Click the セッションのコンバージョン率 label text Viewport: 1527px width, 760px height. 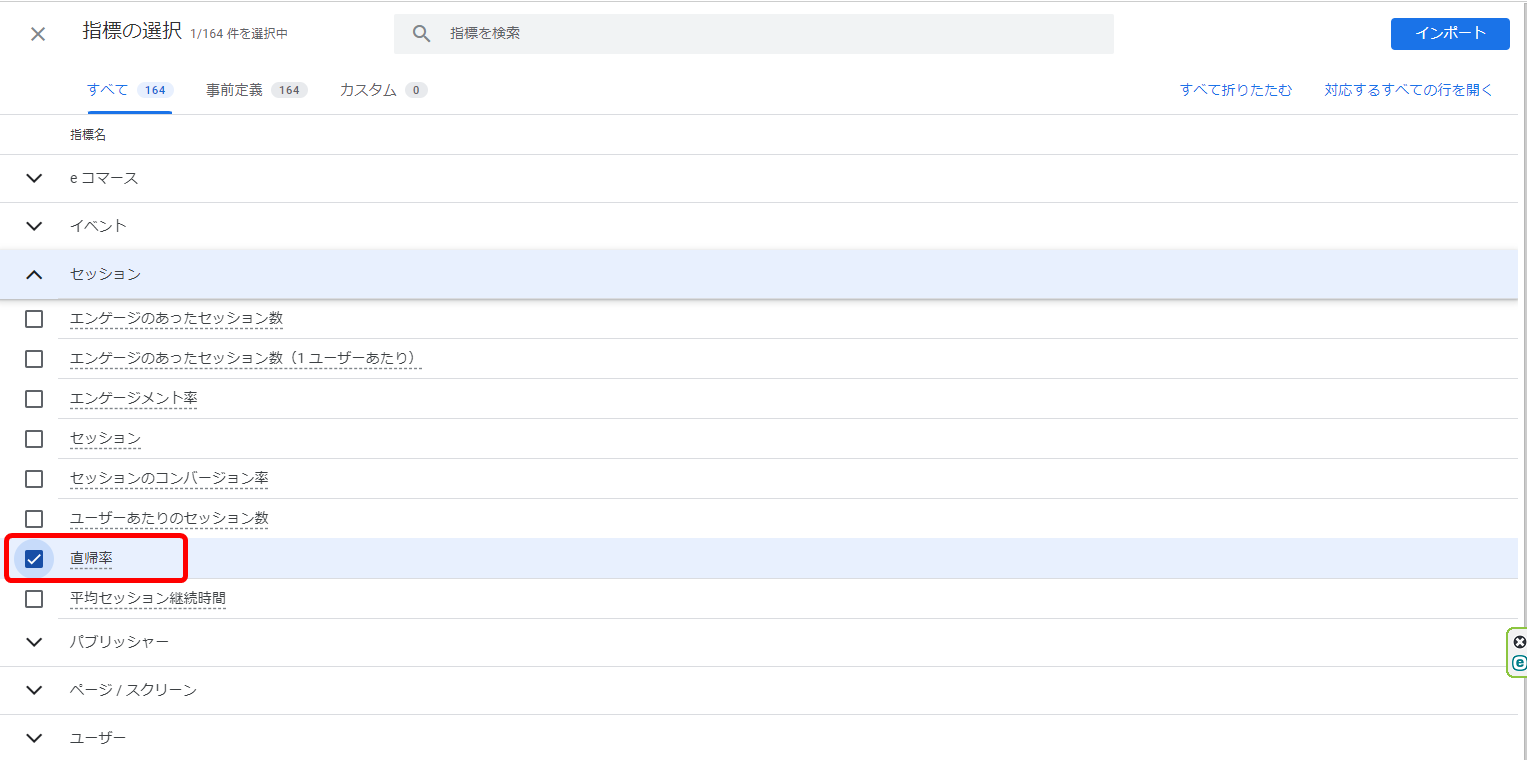point(169,479)
